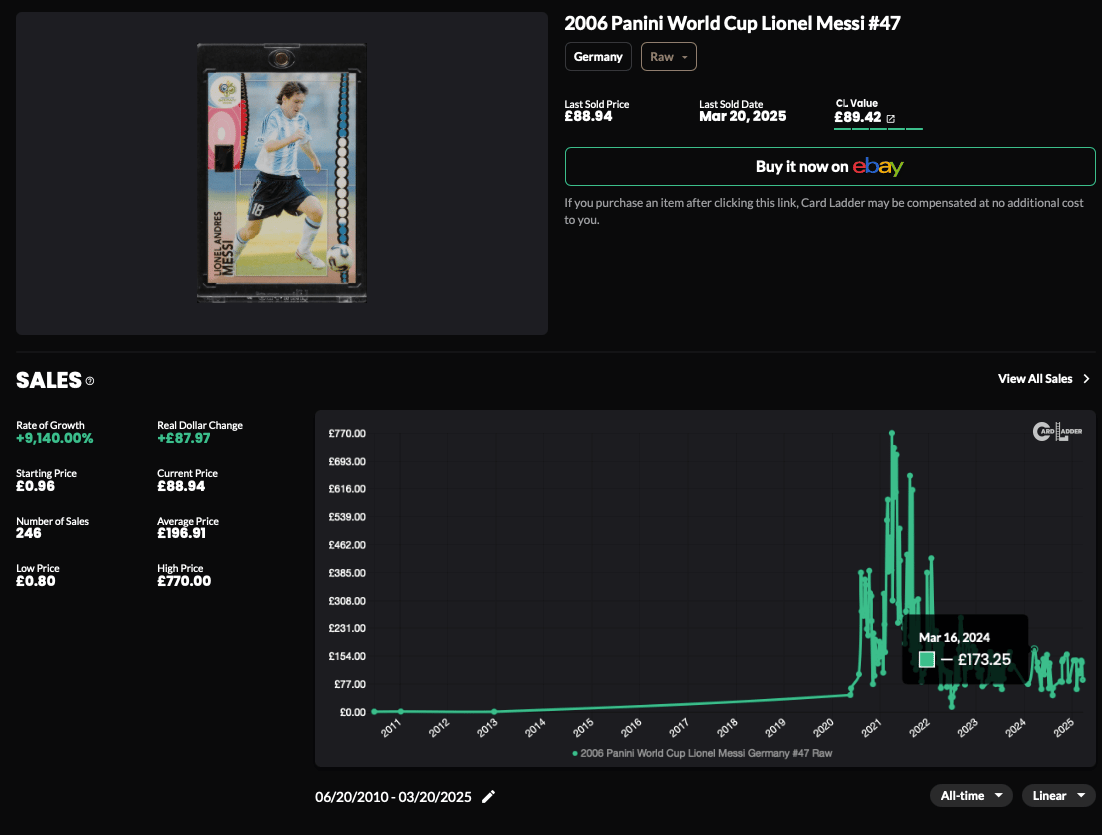Viewport: 1102px width, 835px height.
Task: Click the Number of Sales 246 value
Action: tap(29, 533)
